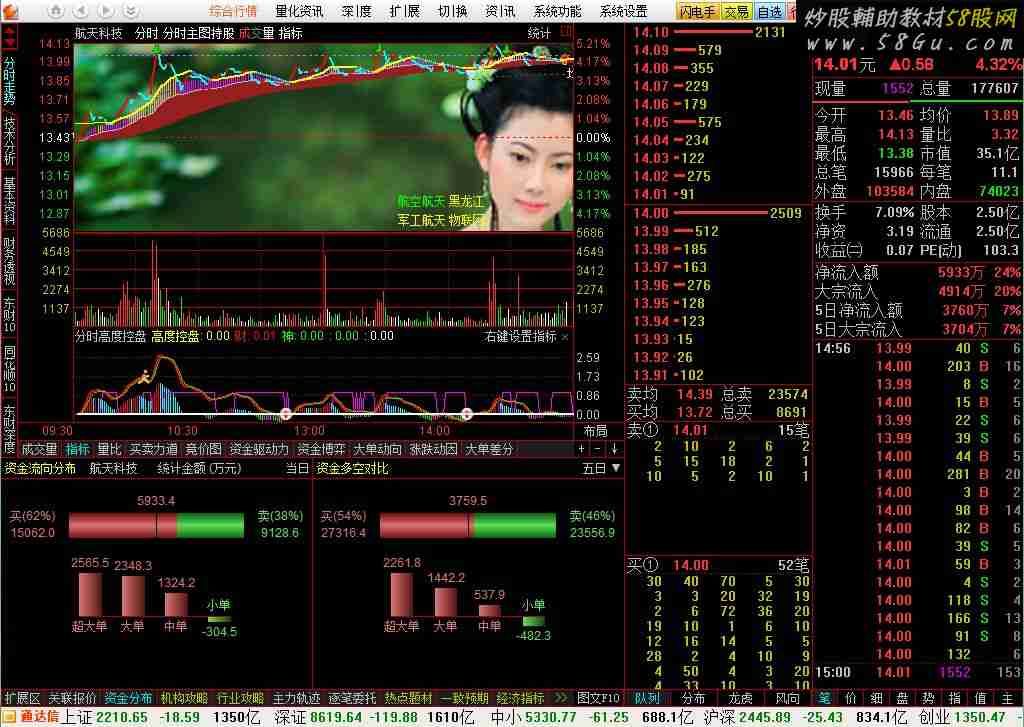Open the 主力轨迹 bottom tab
The height and width of the screenshot is (727, 1024).
(x=296, y=698)
